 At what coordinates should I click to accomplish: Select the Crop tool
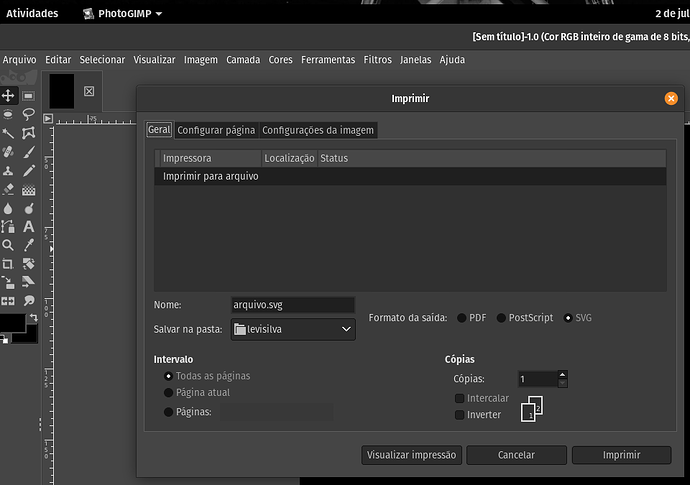coord(8,264)
